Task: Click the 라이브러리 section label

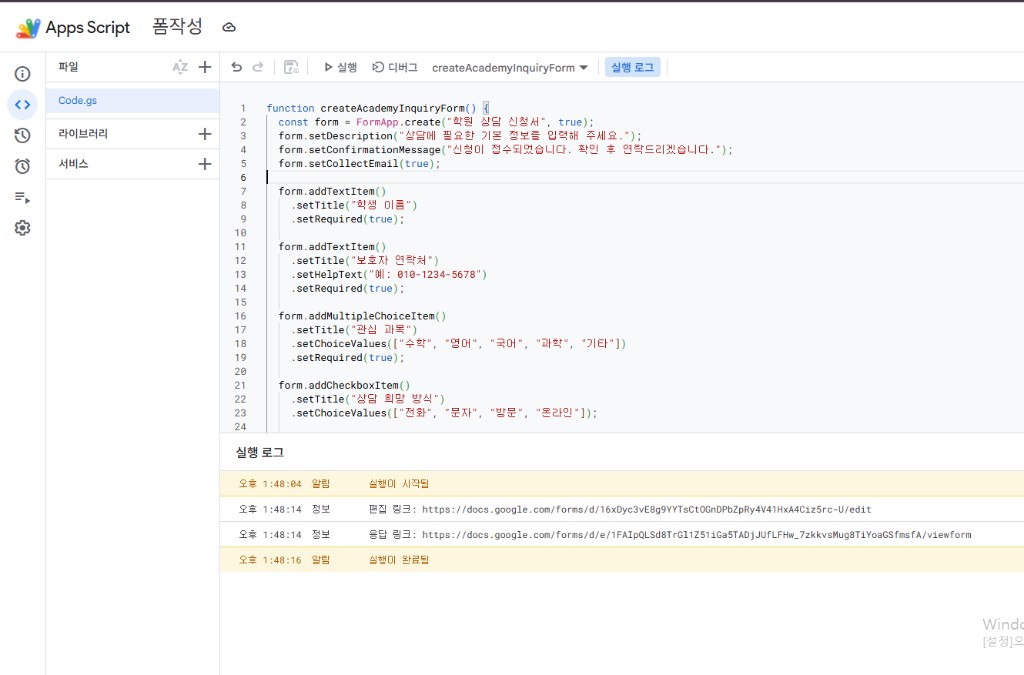Action: click(83, 133)
